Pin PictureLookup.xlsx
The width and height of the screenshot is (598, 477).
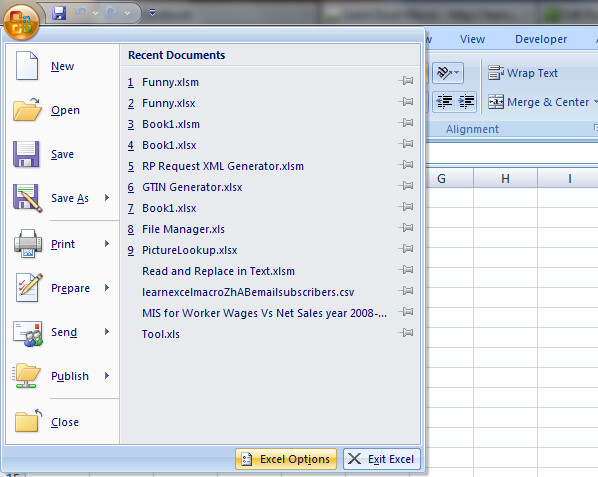(406, 249)
